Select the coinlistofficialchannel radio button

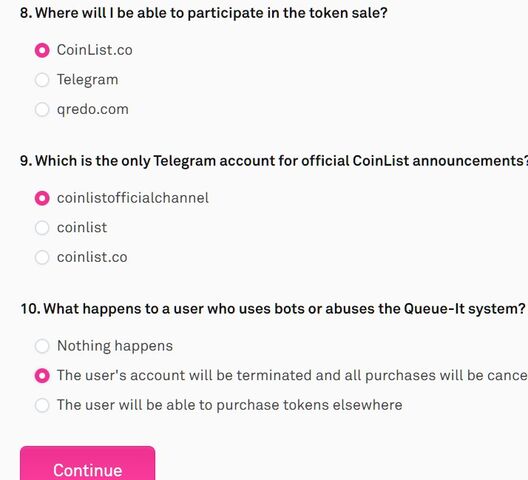(x=42, y=198)
